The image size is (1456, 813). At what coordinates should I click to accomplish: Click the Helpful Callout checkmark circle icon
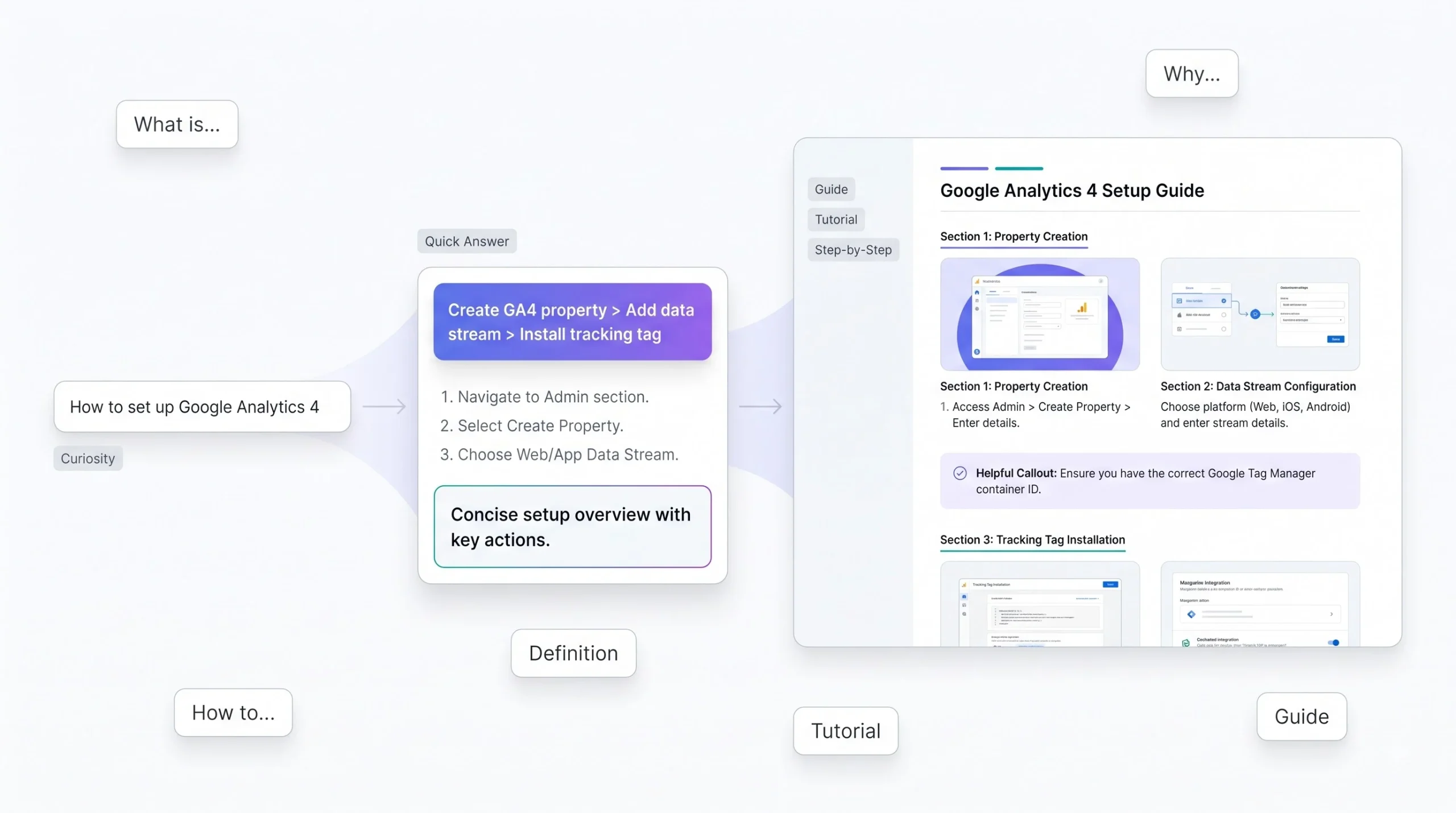point(960,473)
